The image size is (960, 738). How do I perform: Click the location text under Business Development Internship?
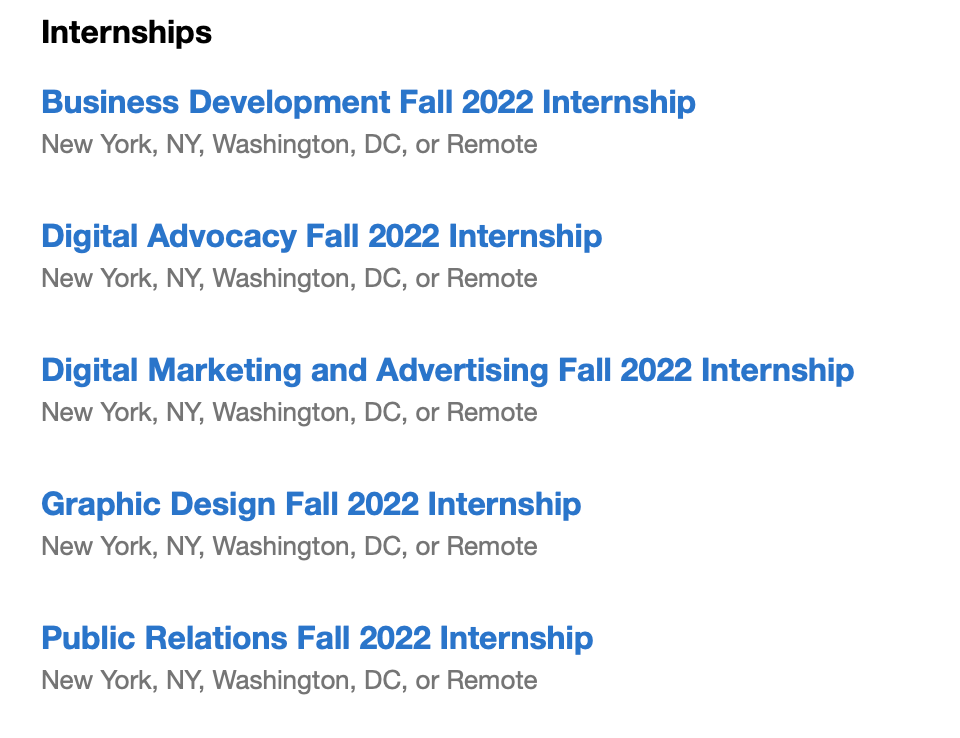click(289, 145)
